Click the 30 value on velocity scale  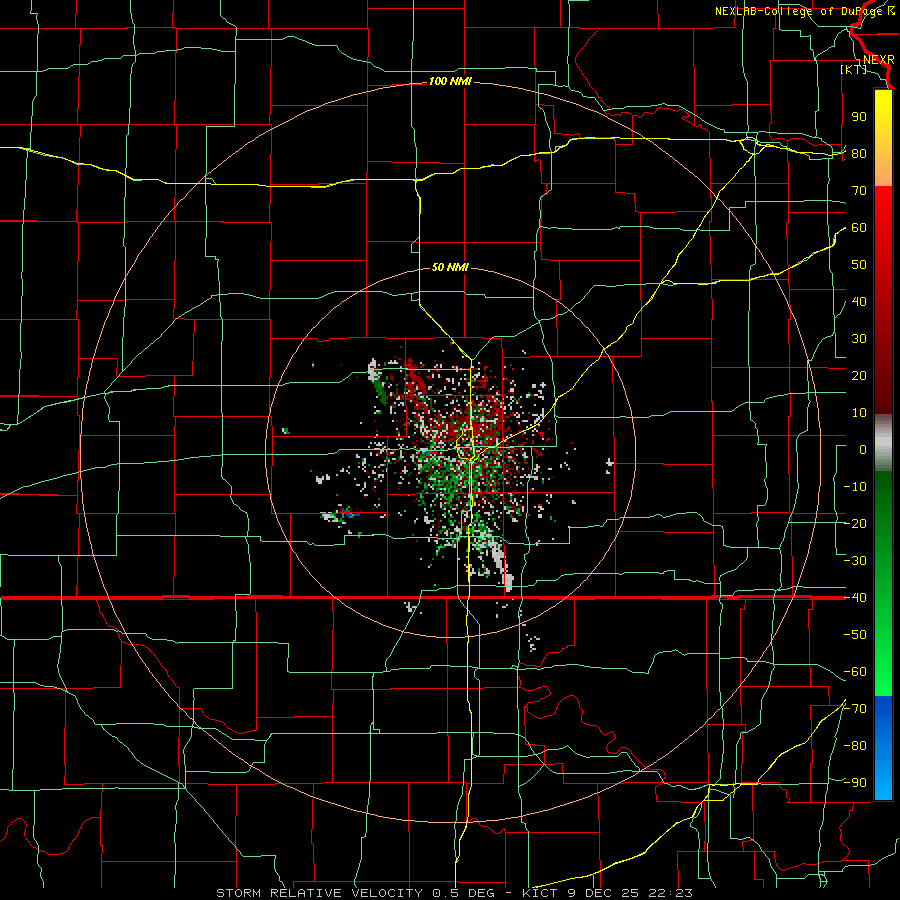[x=859, y=339]
